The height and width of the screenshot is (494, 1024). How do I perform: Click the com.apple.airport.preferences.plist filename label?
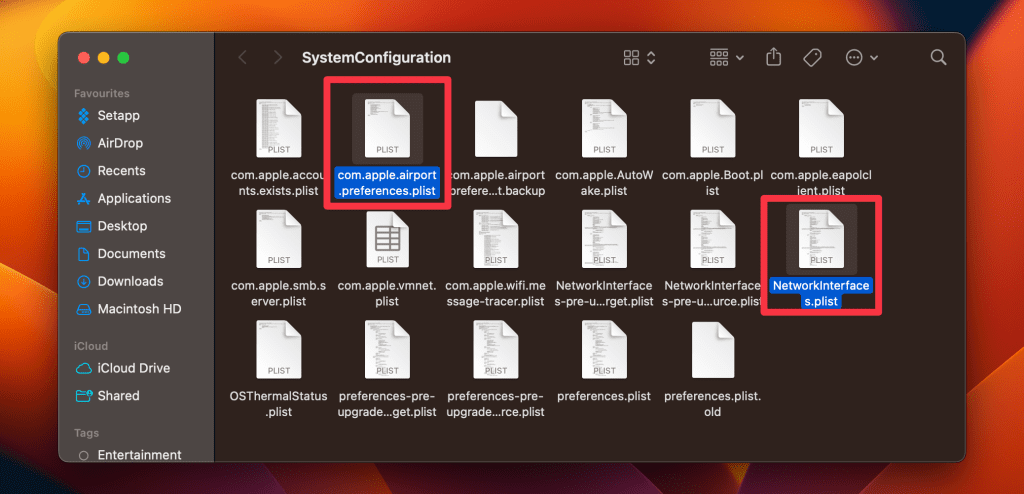point(387,183)
